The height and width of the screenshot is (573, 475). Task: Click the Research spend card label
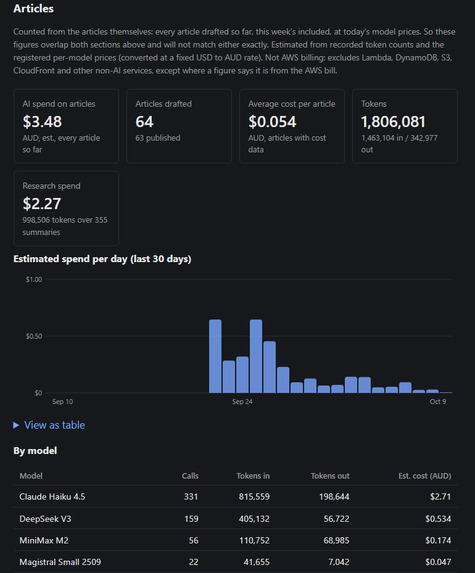point(52,186)
